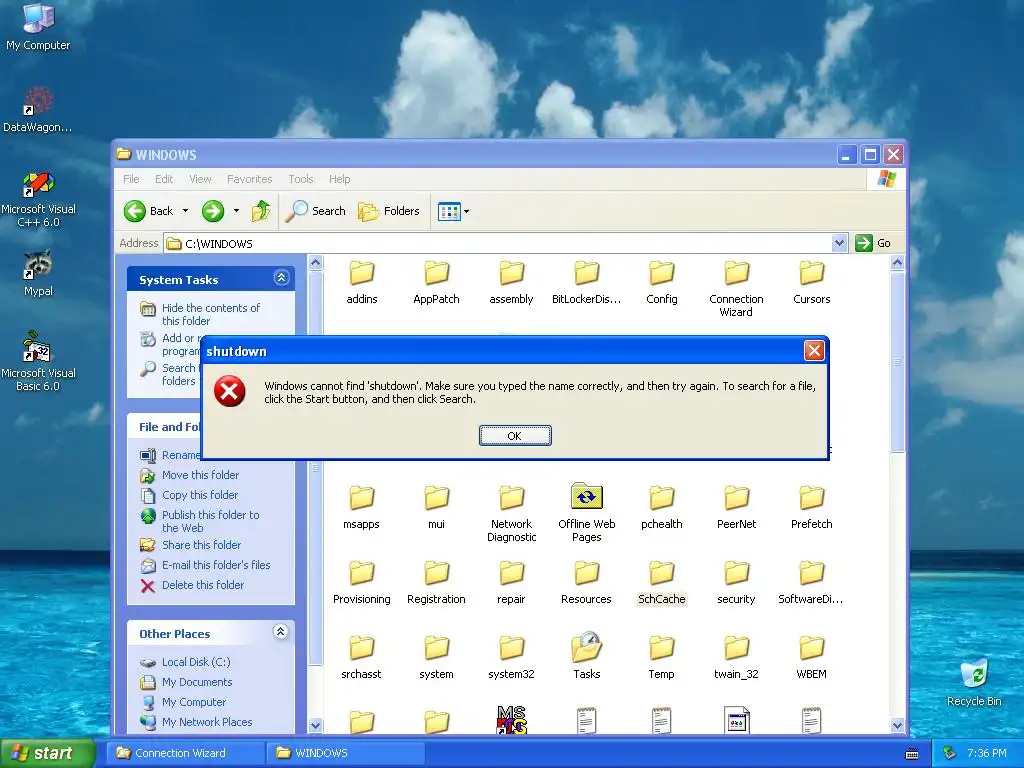
Task: Switch to Connection Wizard taskbar button
Action: click(185, 753)
